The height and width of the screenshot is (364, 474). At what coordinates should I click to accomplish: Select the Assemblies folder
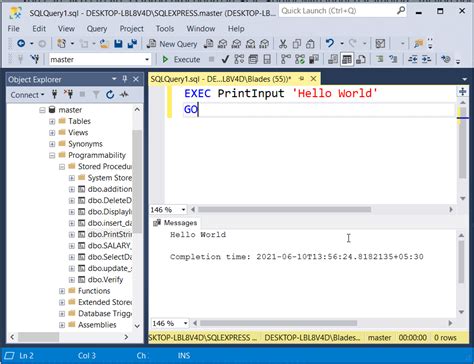(97, 325)
